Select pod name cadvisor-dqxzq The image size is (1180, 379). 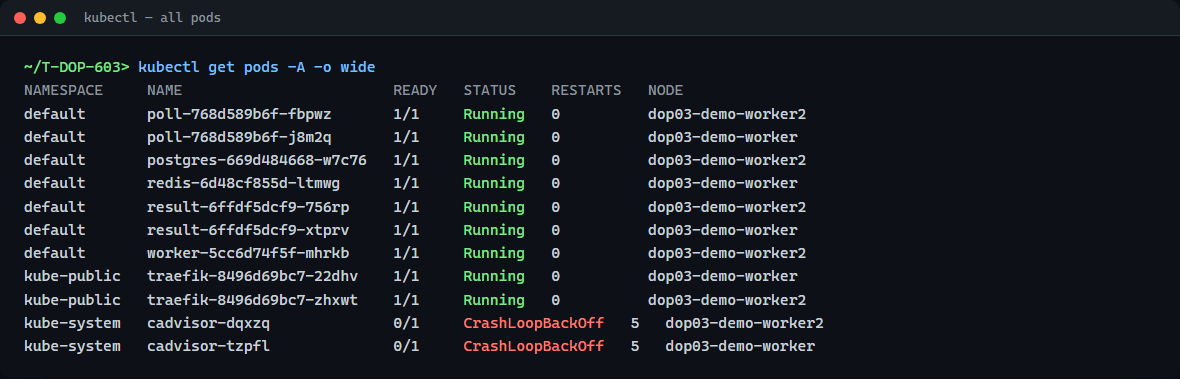click(x=208, y=323)
